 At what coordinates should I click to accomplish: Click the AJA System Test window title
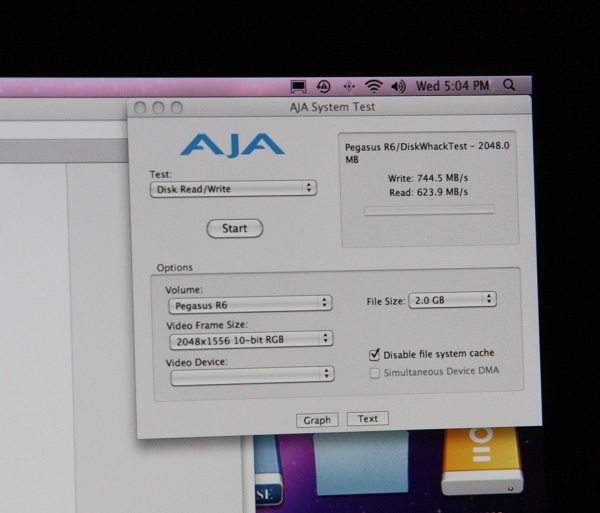click(333, 107)
